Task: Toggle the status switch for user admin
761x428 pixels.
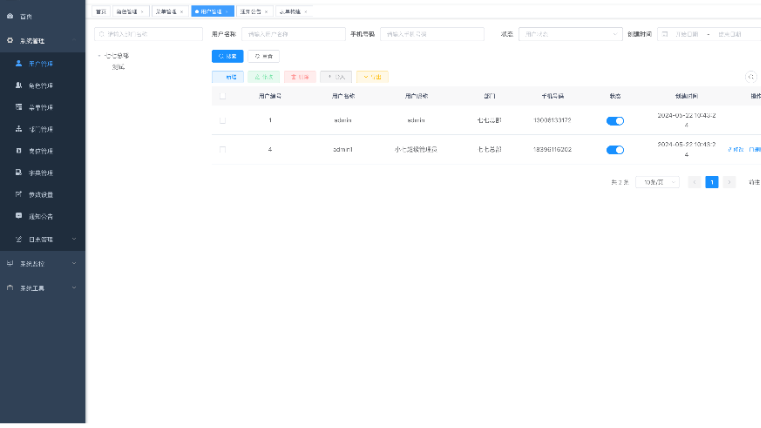Action: pos(615,120)
